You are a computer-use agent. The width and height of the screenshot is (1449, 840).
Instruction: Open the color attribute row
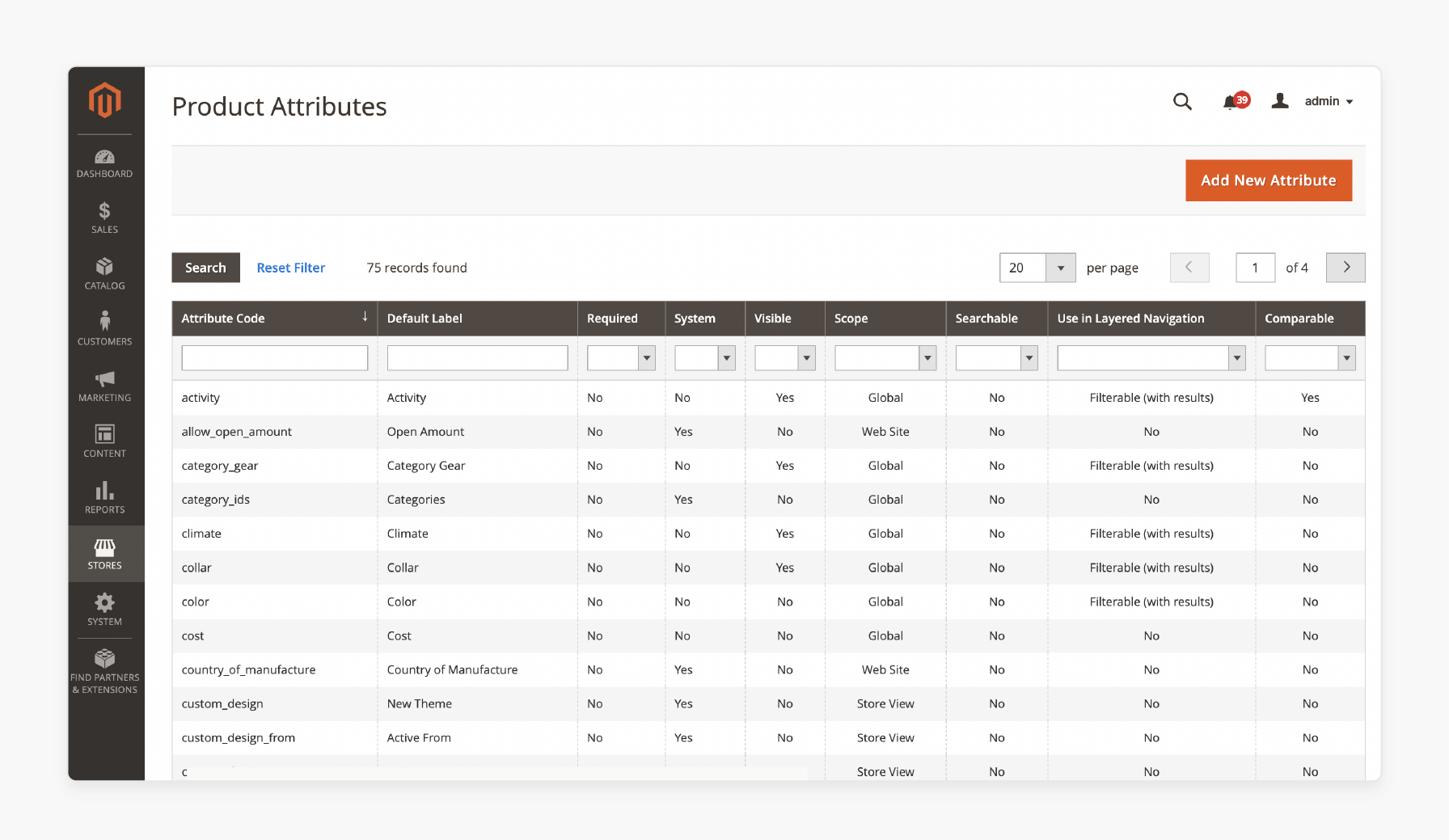768,602
